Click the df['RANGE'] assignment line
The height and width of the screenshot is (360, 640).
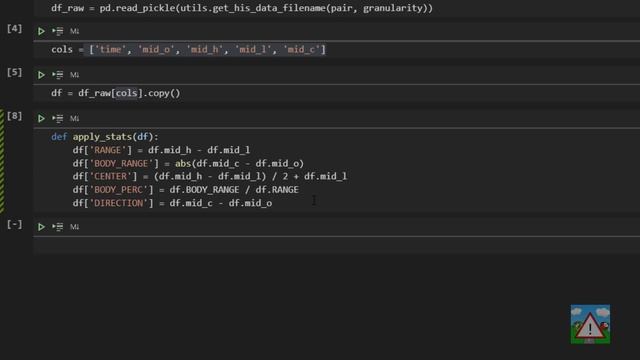(x=161, y=150)
